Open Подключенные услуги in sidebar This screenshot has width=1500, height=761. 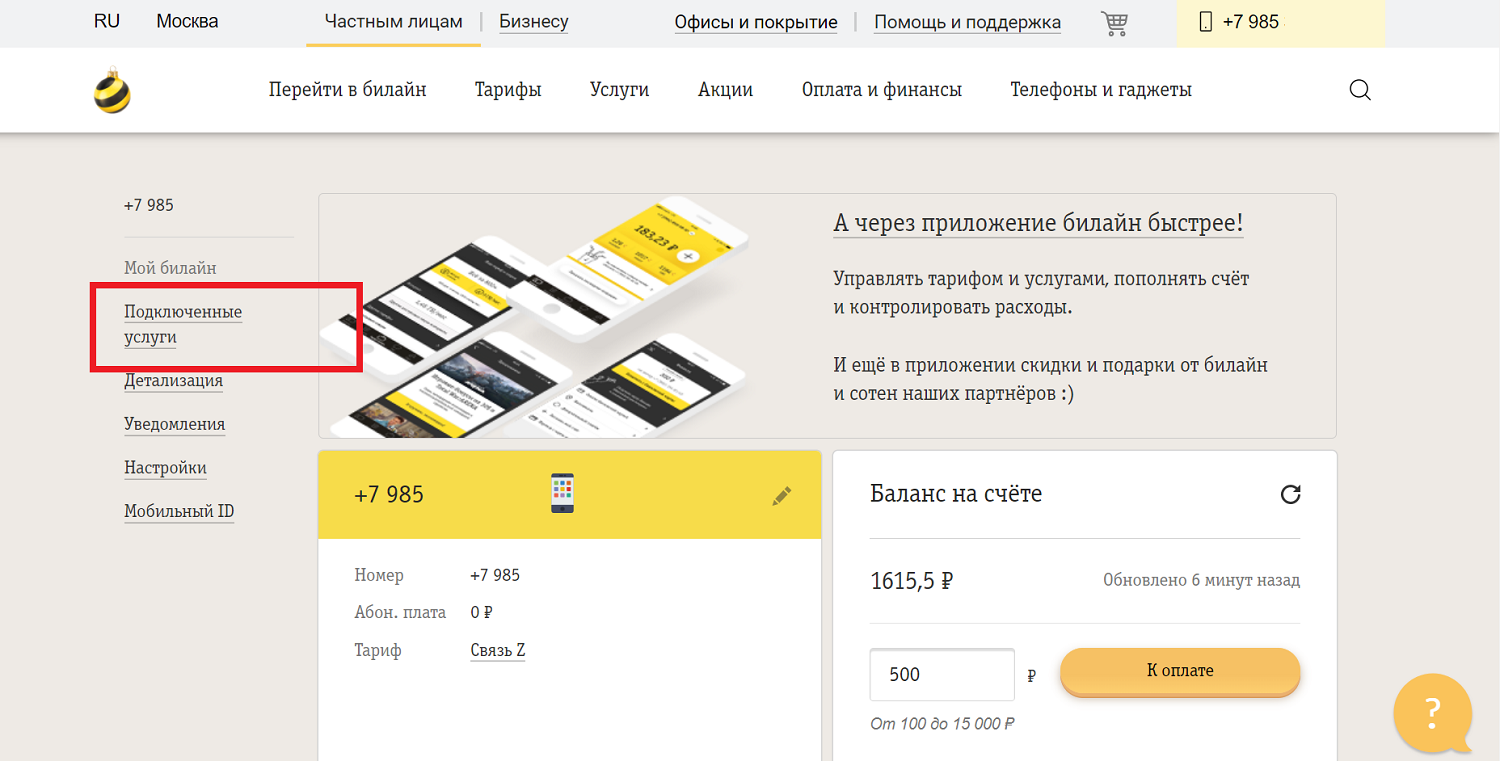point(183,325)
